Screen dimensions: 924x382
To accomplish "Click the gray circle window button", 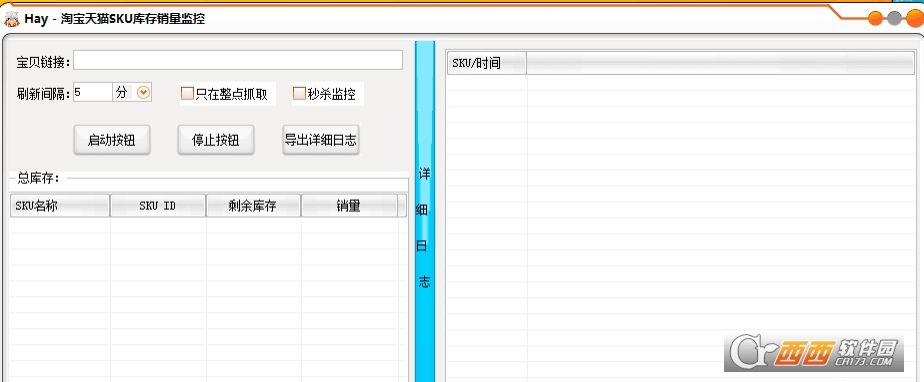I will pos(895,19).
